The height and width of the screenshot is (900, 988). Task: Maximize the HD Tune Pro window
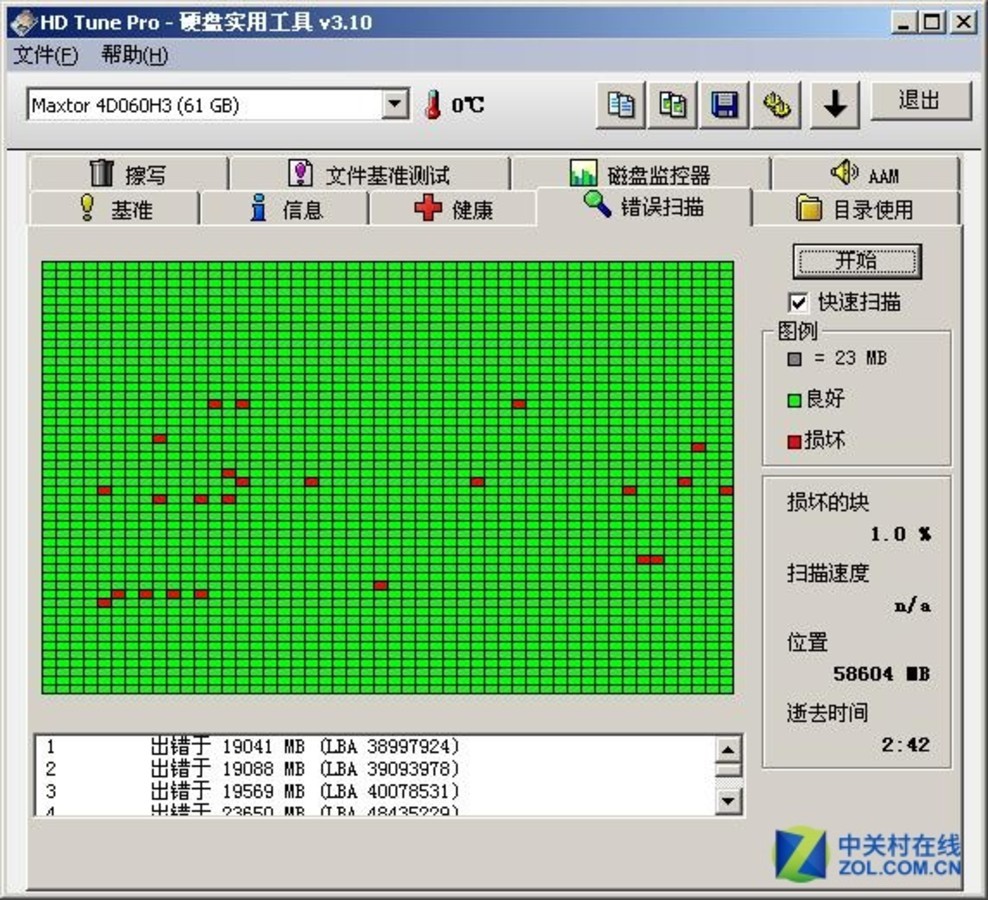pyautogui.click(x=933, y=23)
